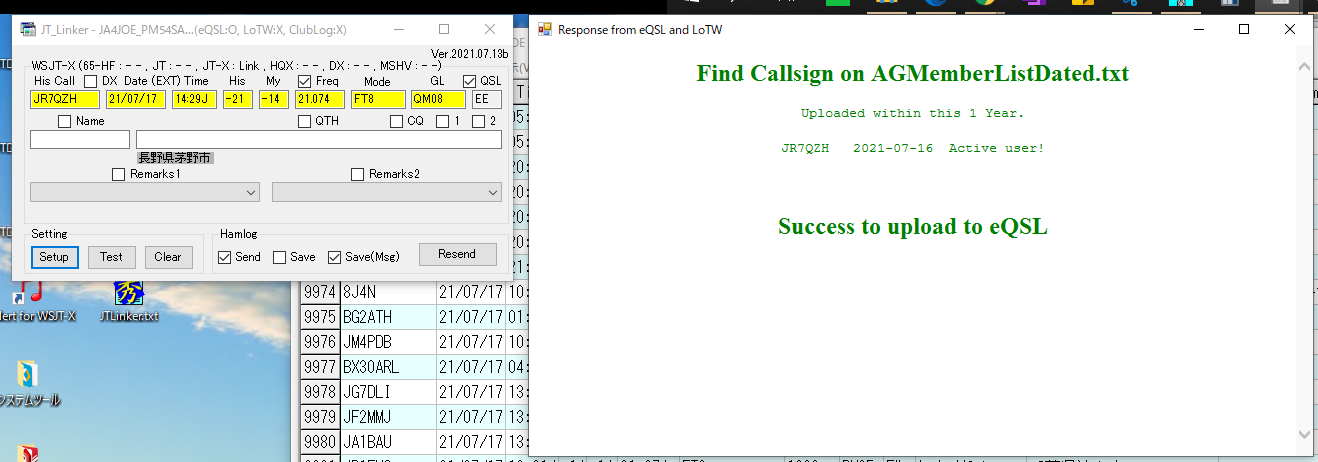Click the Clear button
Viewport: 1318px width, 462px height.
[x=168, y=257]
